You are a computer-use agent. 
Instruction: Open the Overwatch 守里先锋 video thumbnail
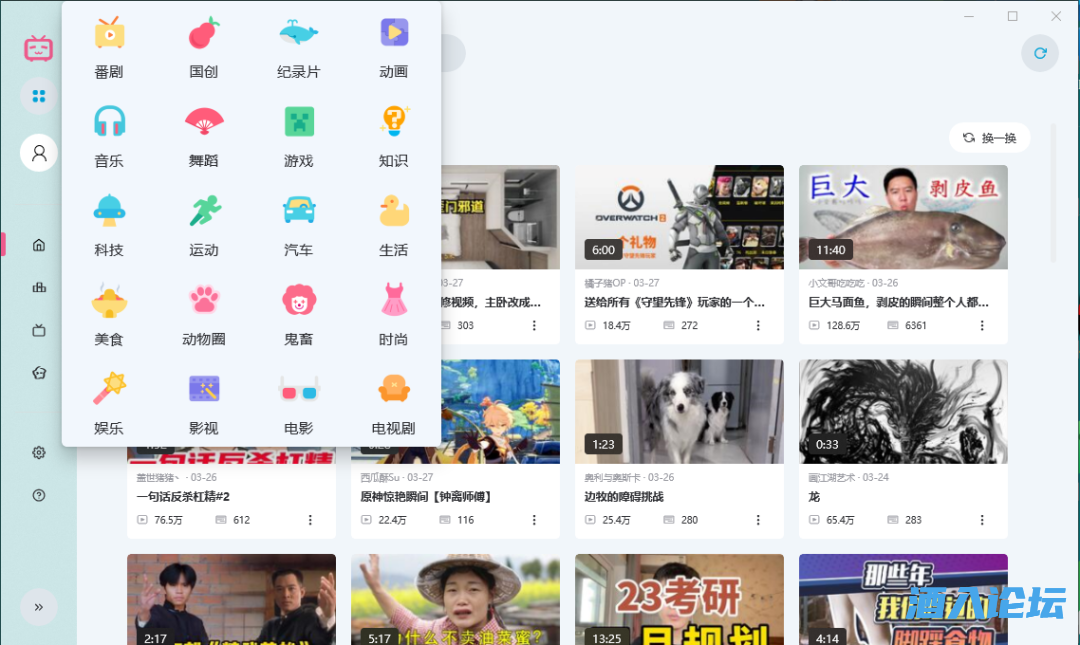[x=679, y=216]
